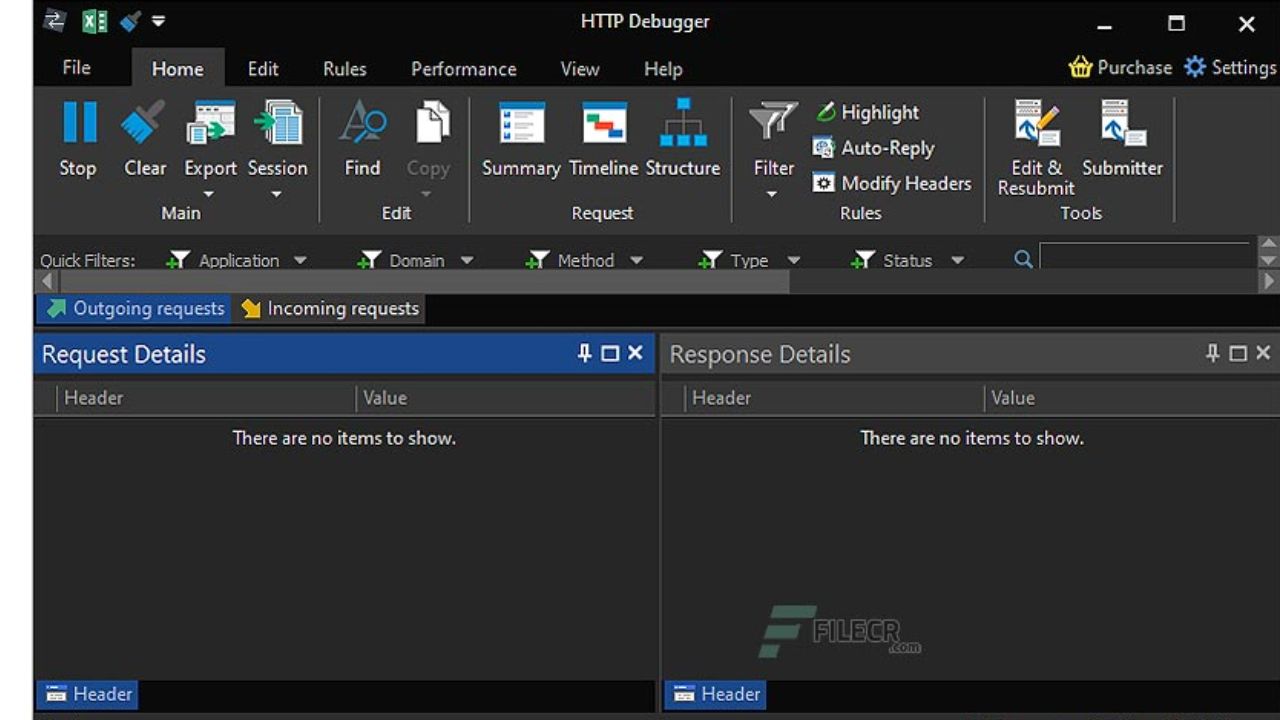This screenshot has height=720, width=1280.
Task: Select the Auto-Reply rule
Action: (874, 148)
